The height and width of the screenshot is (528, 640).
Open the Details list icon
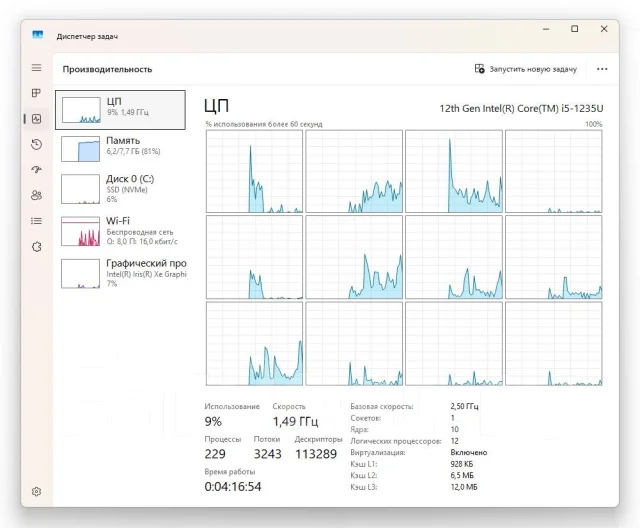coord(36,221)
